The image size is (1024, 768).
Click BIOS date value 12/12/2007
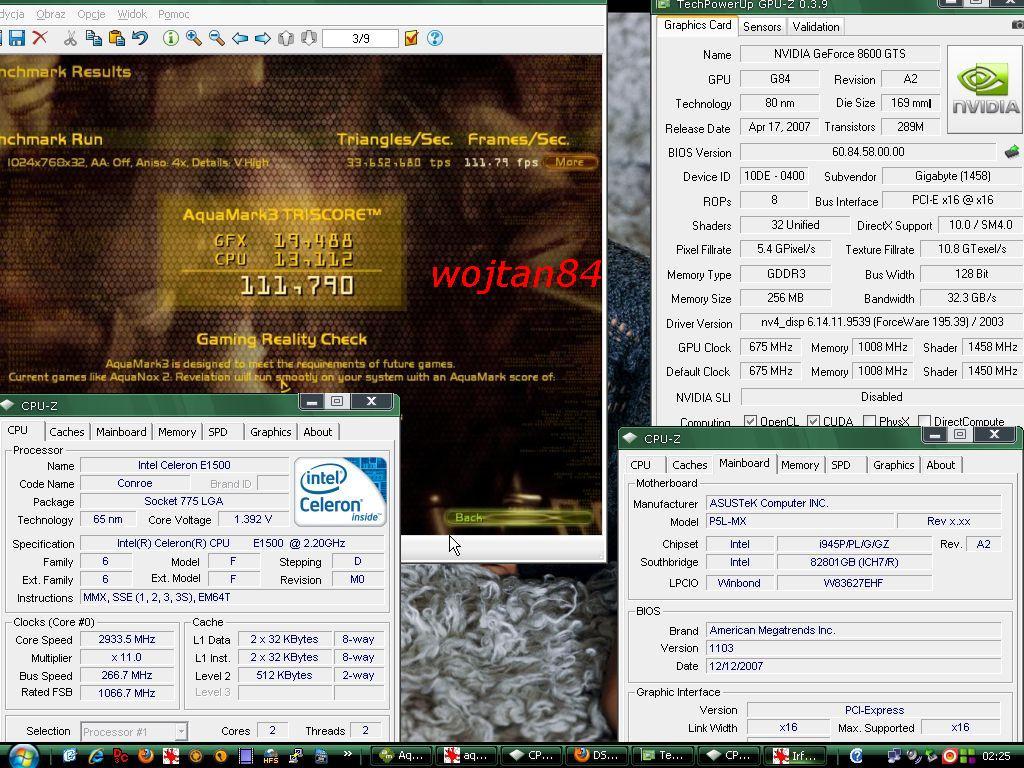tap(854, 666)
